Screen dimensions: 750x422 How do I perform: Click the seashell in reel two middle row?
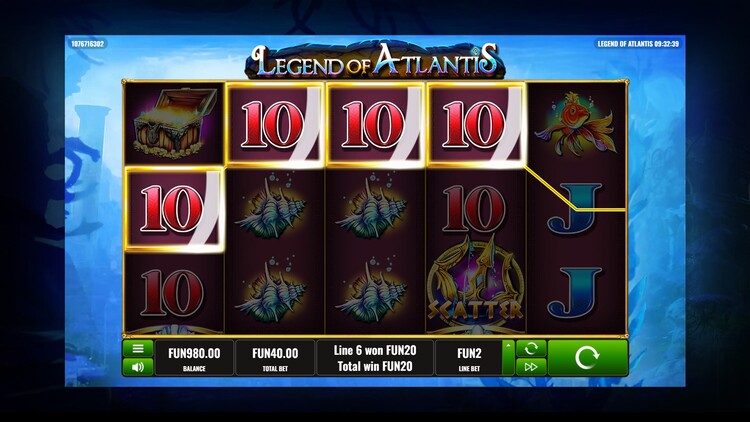(274, 207)
